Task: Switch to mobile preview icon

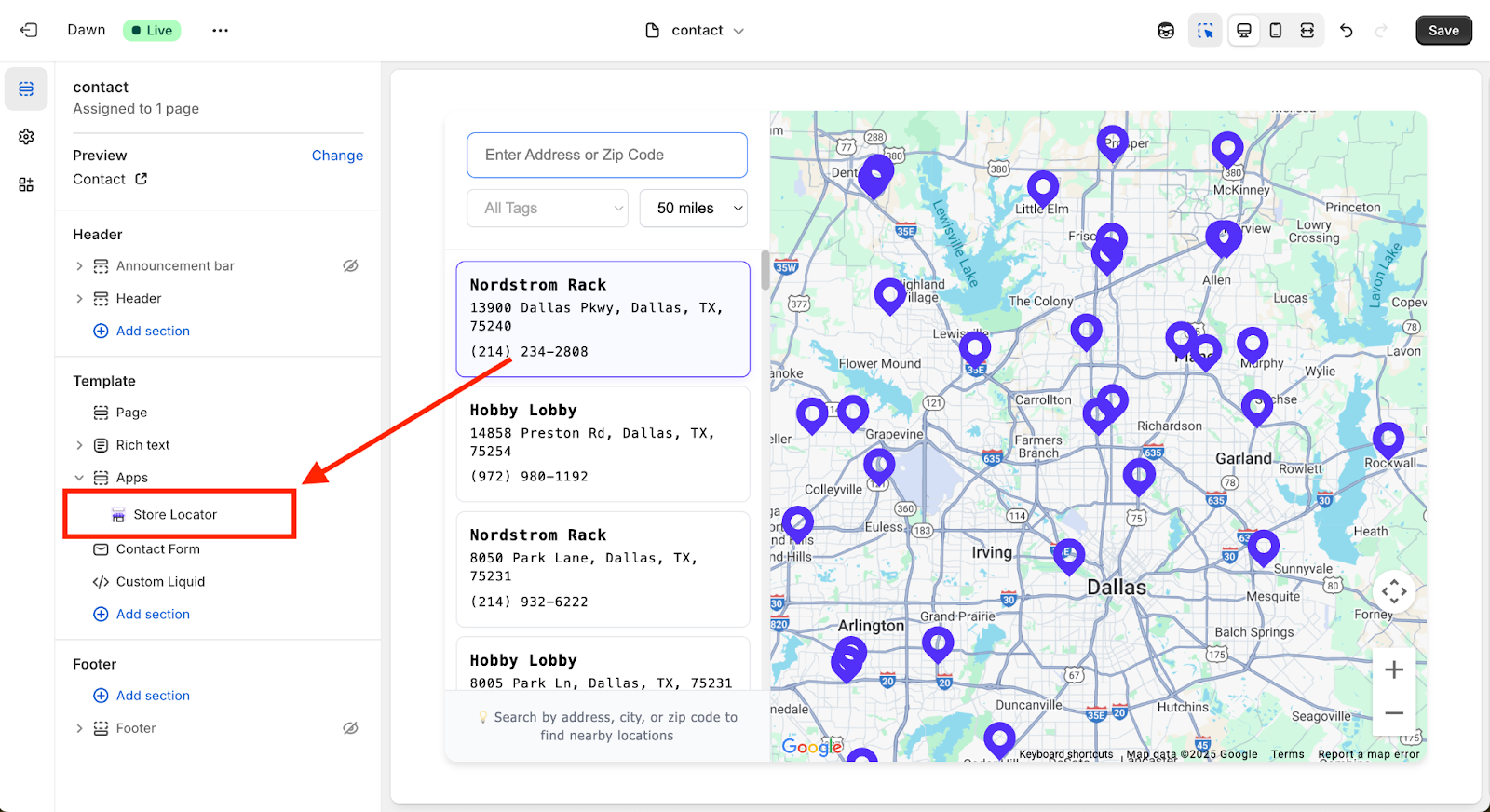Action: [x=1276, y=31]
